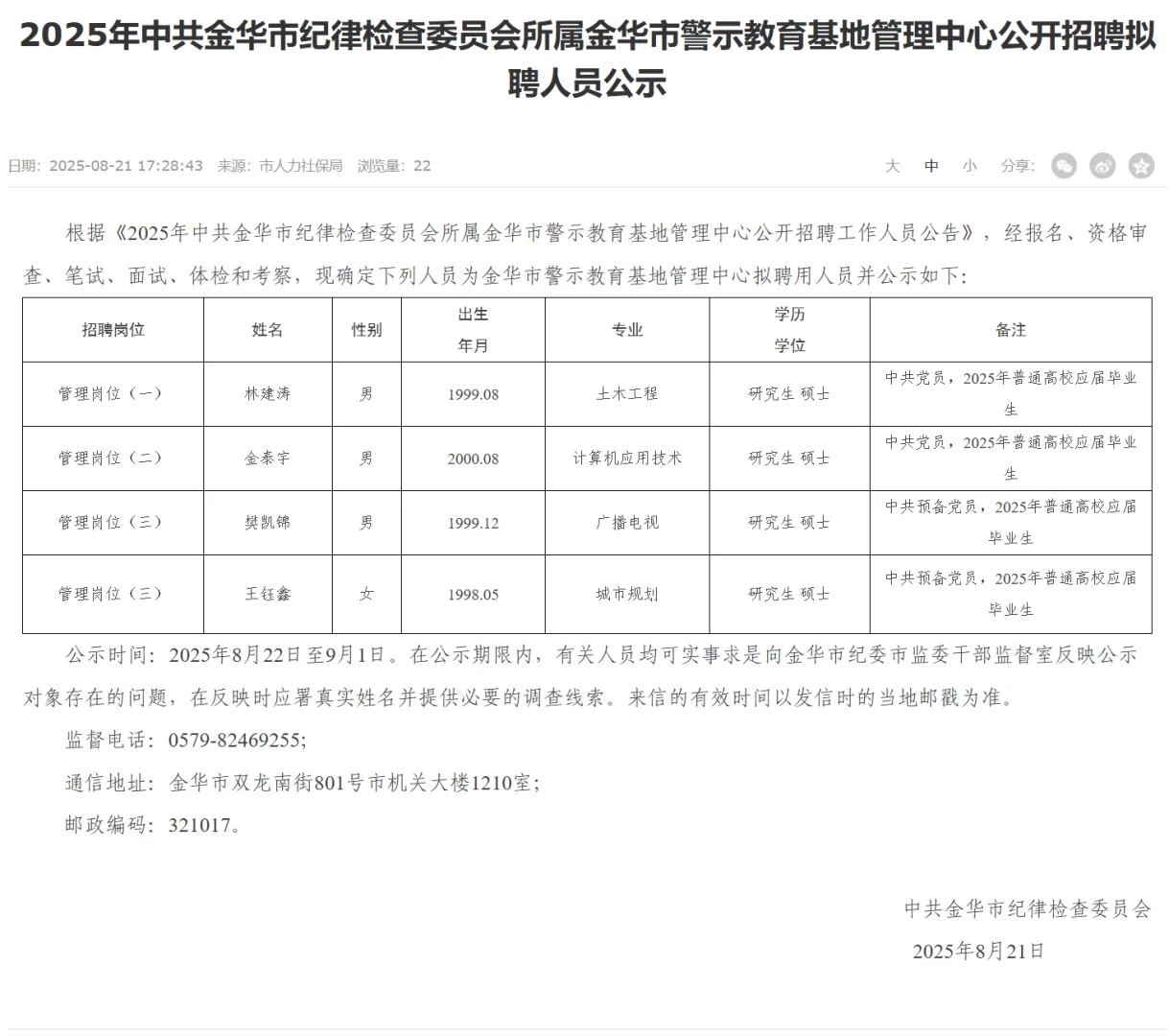1169x1036 pixels.
Task: Select the date 2025-08-21 17:28:43
Action: coord(126,166)
